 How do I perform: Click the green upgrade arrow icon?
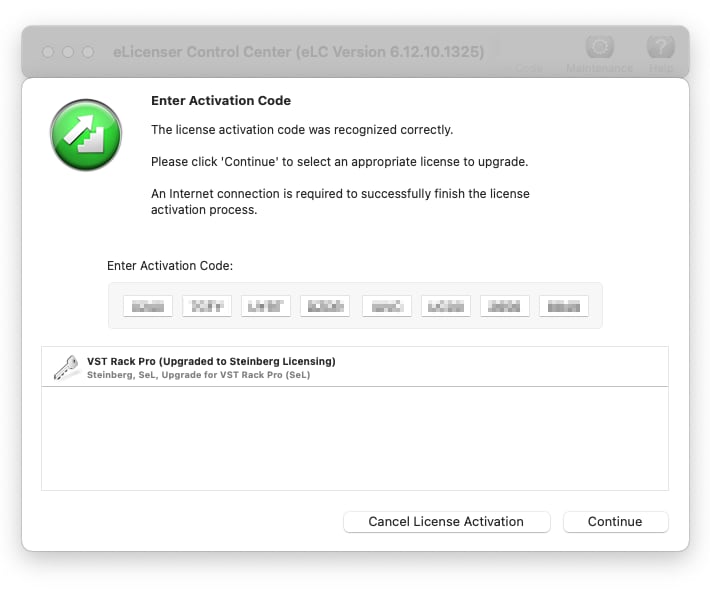pos(86,135)
